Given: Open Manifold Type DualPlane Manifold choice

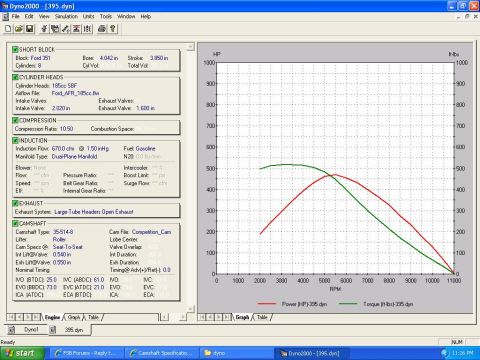Looking at the screenshot, I should (x=74, y=157).
